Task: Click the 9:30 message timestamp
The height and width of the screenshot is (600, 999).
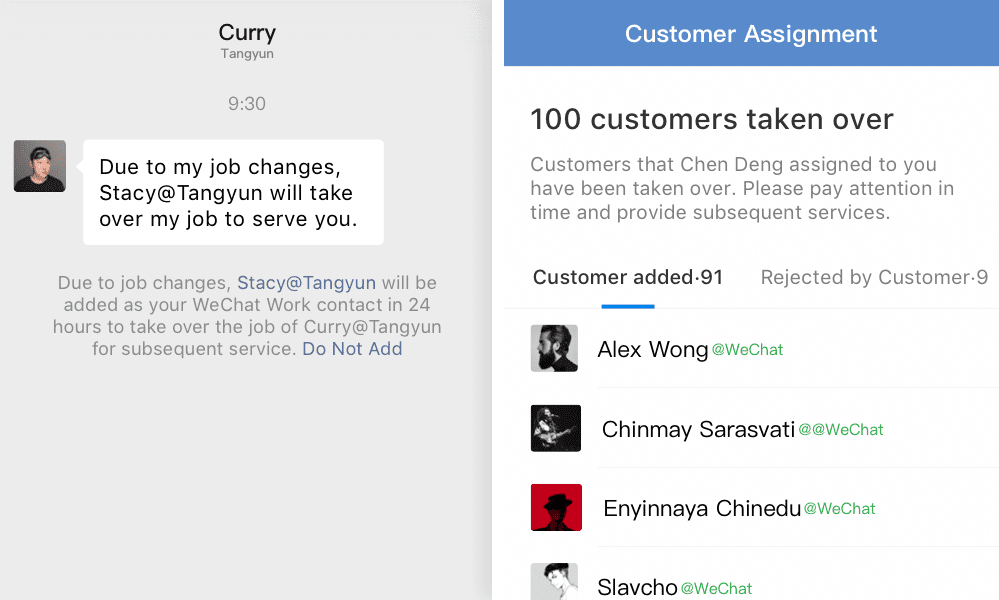Action: pos(247,103)
